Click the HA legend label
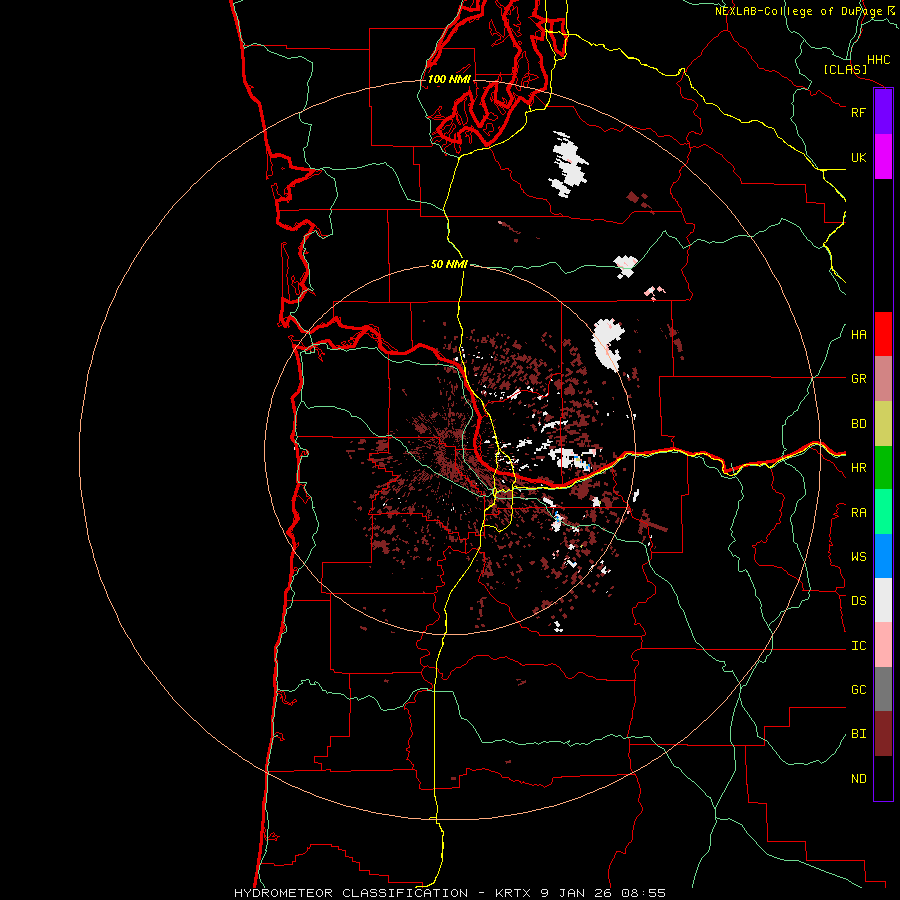Viewport: 900px width, 900px height. tap(858, 335)
